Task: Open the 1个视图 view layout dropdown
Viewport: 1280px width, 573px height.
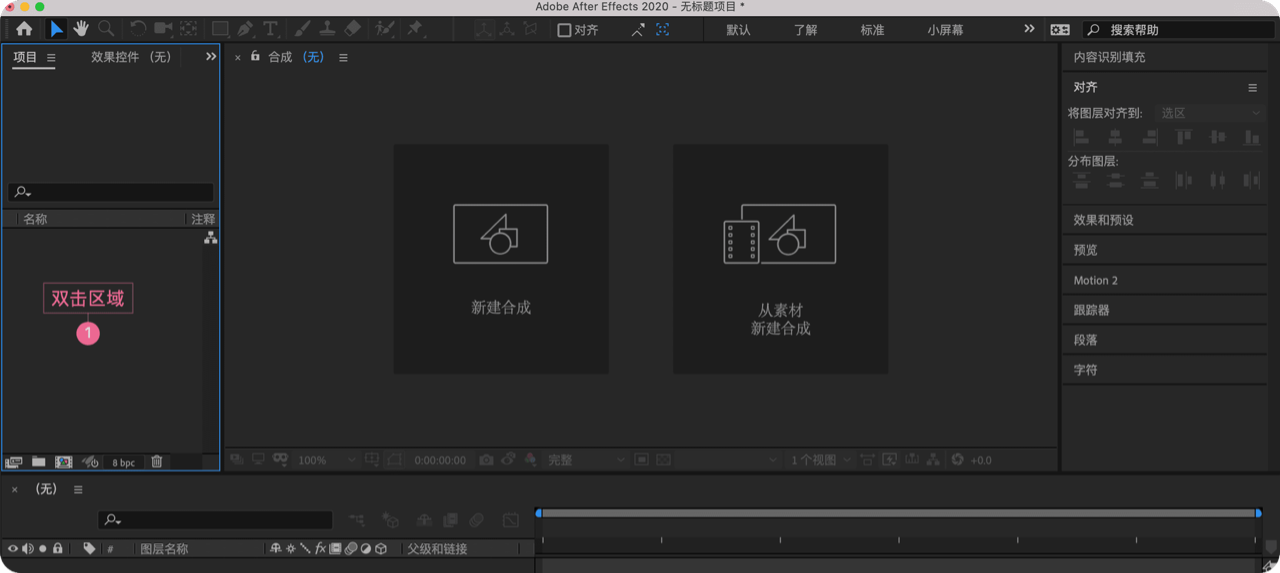Action: [821, 460]
